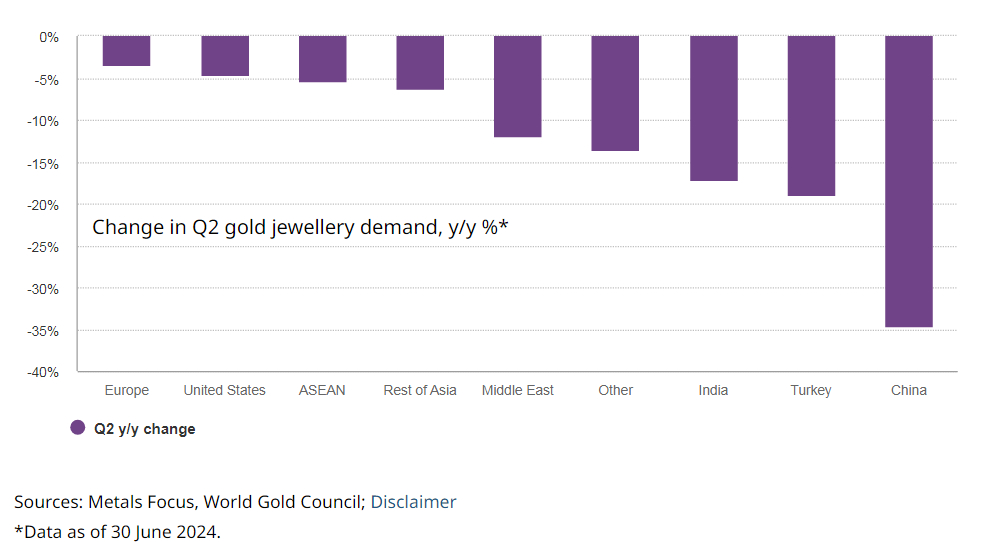
Task: Select the Turkey bar
Action: [x=811, y=116]
